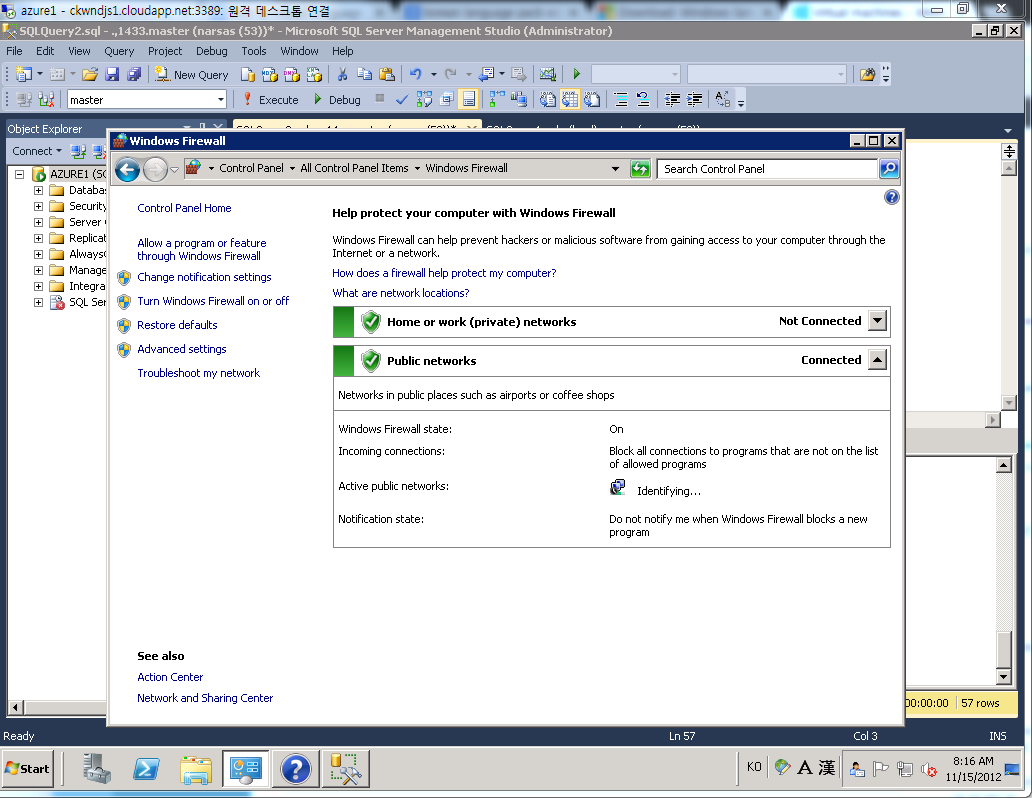The width and height of the screenshot is (1032, 798).
Task: Open the Project menu
Action: [x=165, y=51]
